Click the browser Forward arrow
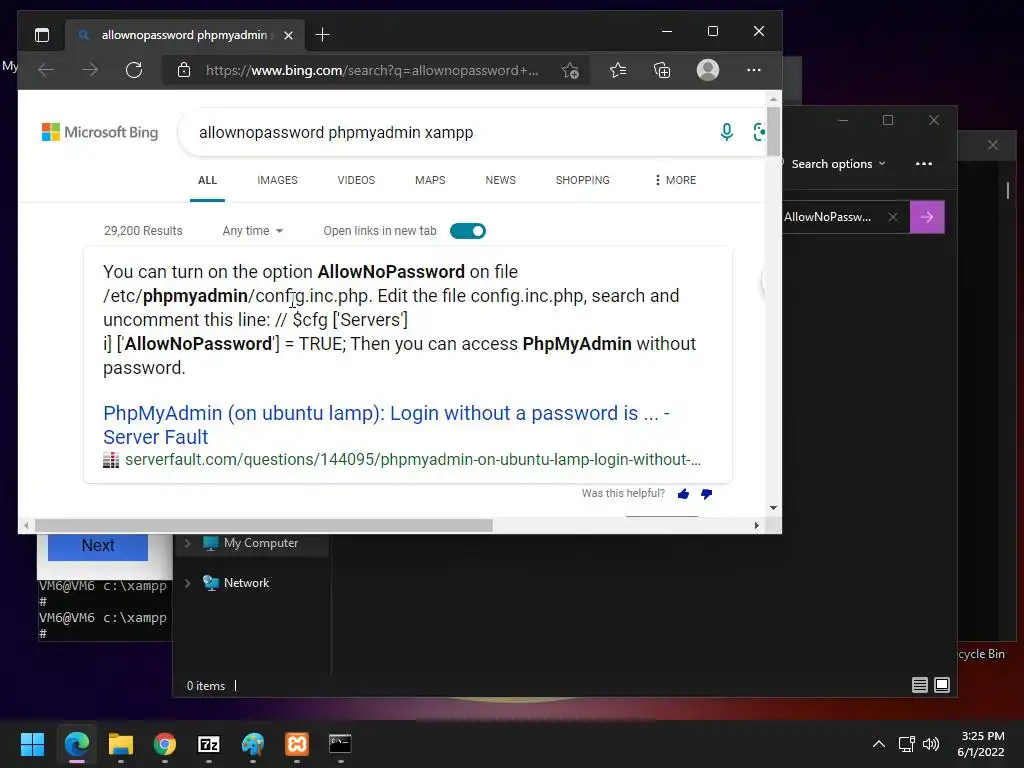 tap(90, 70)
